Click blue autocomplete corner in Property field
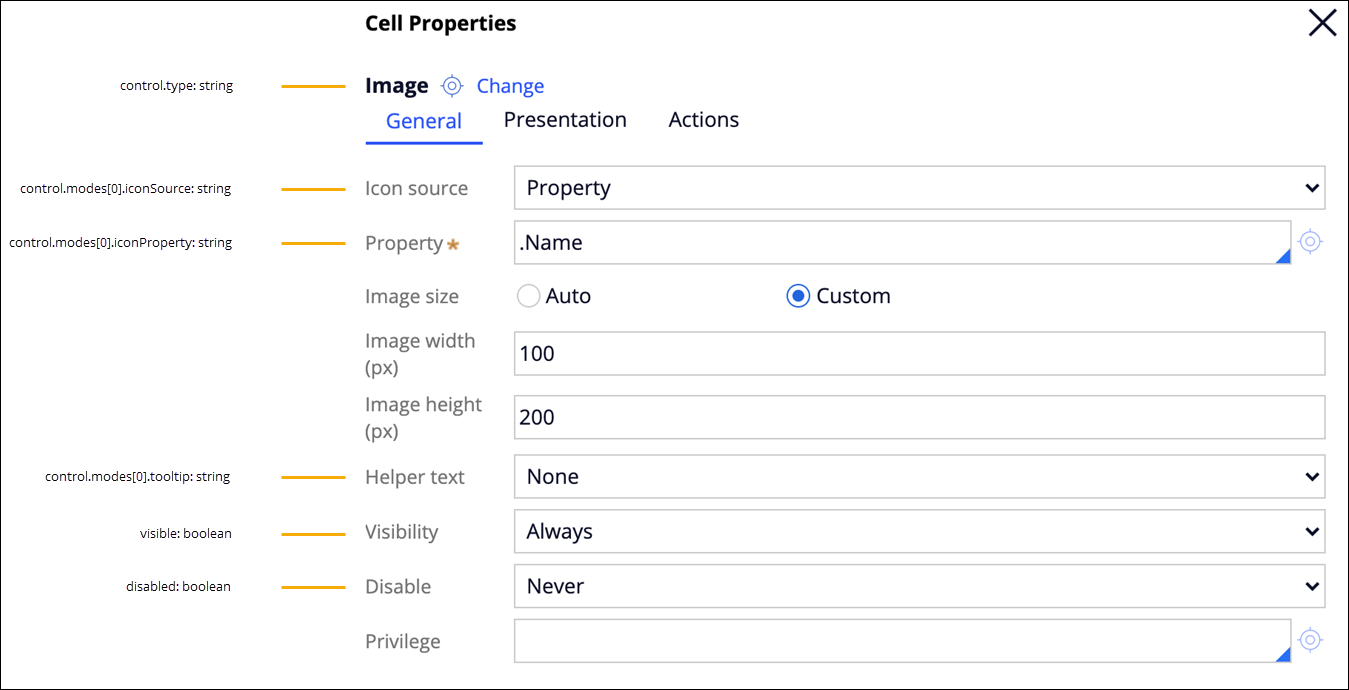The width and height of the screenshot is (1349, 690). click(x=1283, y=257)
